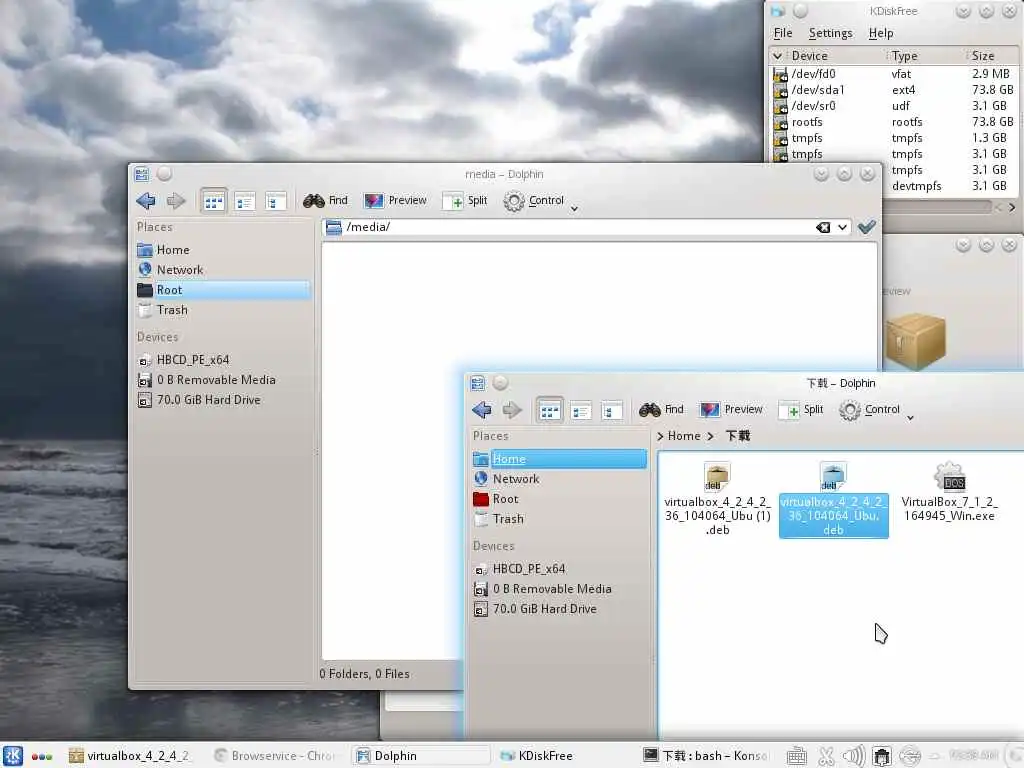Open Help menu in KDiskFree
The height and width of the screenshot is (768, 1024).
880,33
